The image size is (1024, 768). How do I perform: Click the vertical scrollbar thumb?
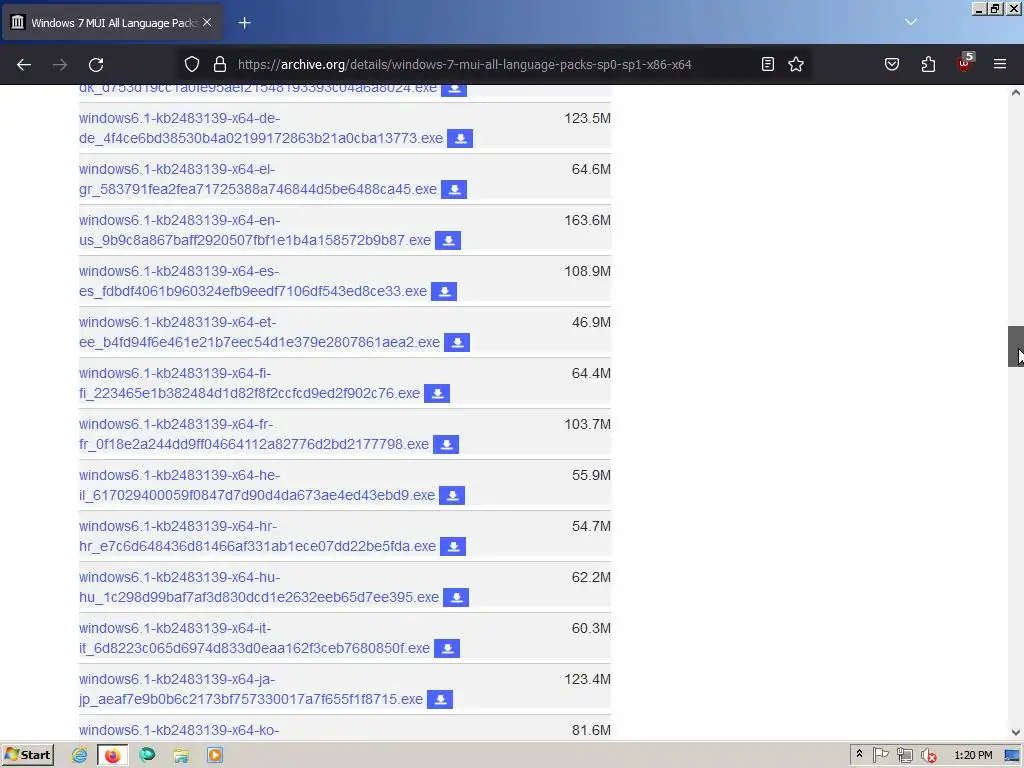coord(1016,346)
